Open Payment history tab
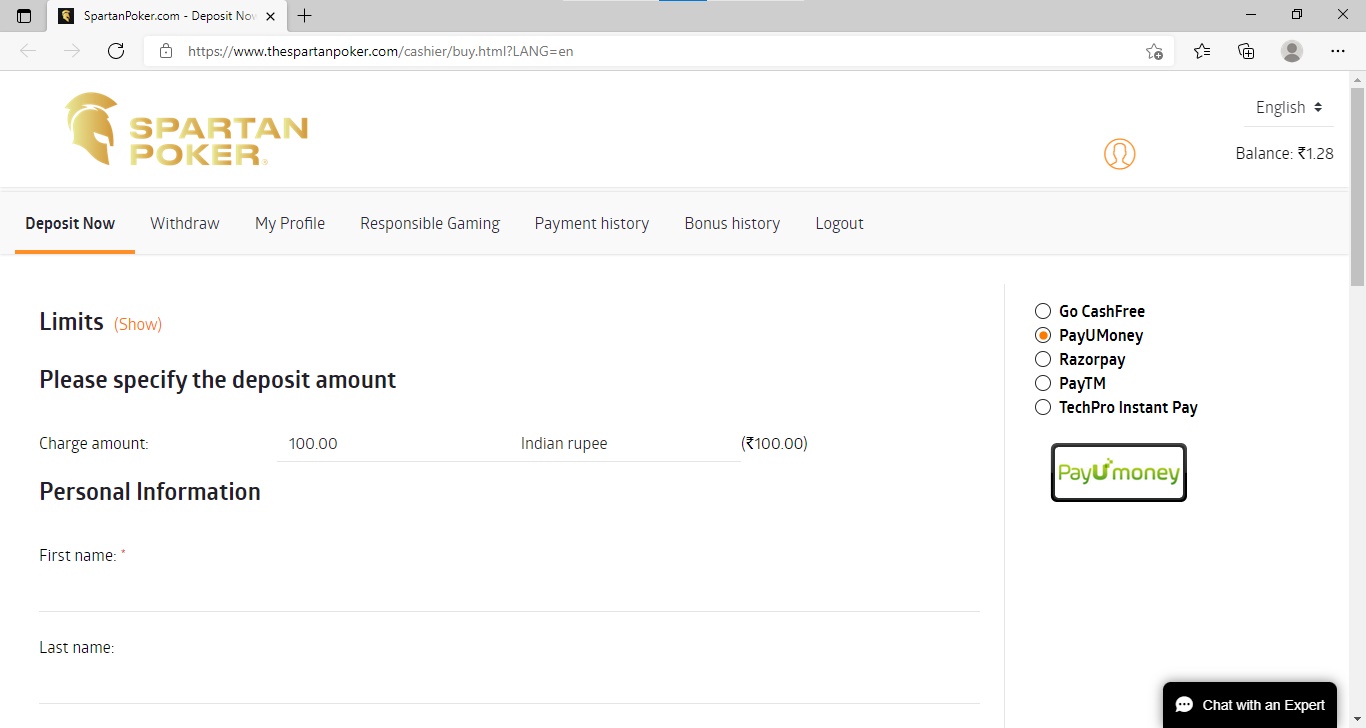This screenshot has height=728, width=1366. pyautogui.click(x=592, y=223)
